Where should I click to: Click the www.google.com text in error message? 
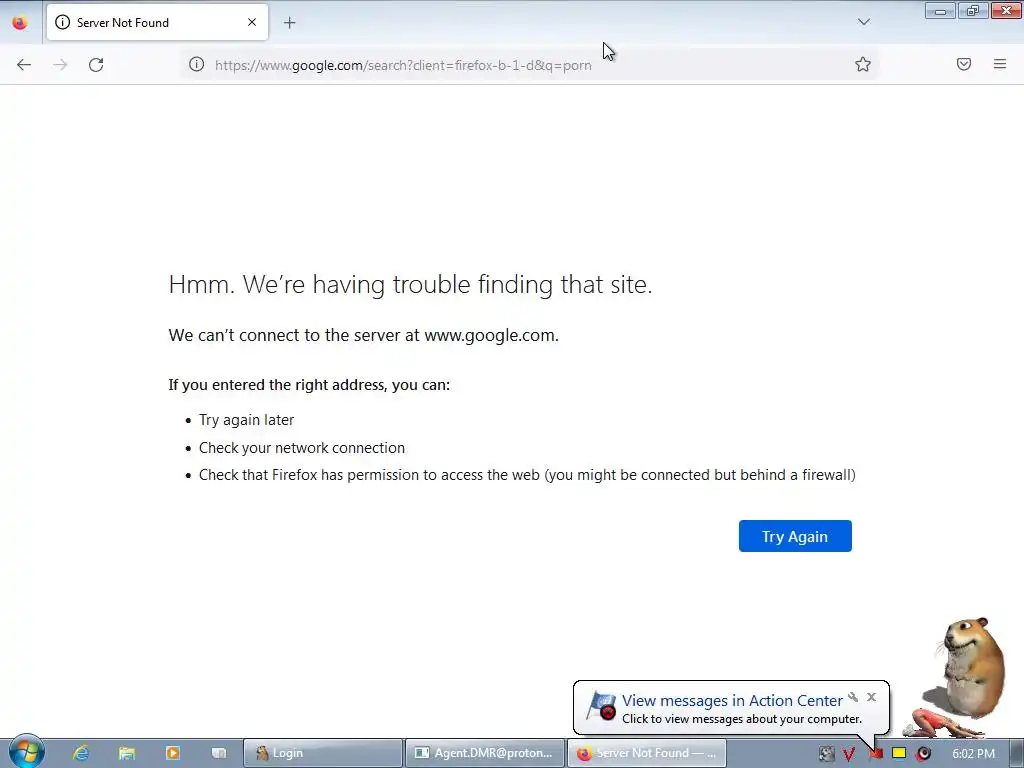[490, 335]
